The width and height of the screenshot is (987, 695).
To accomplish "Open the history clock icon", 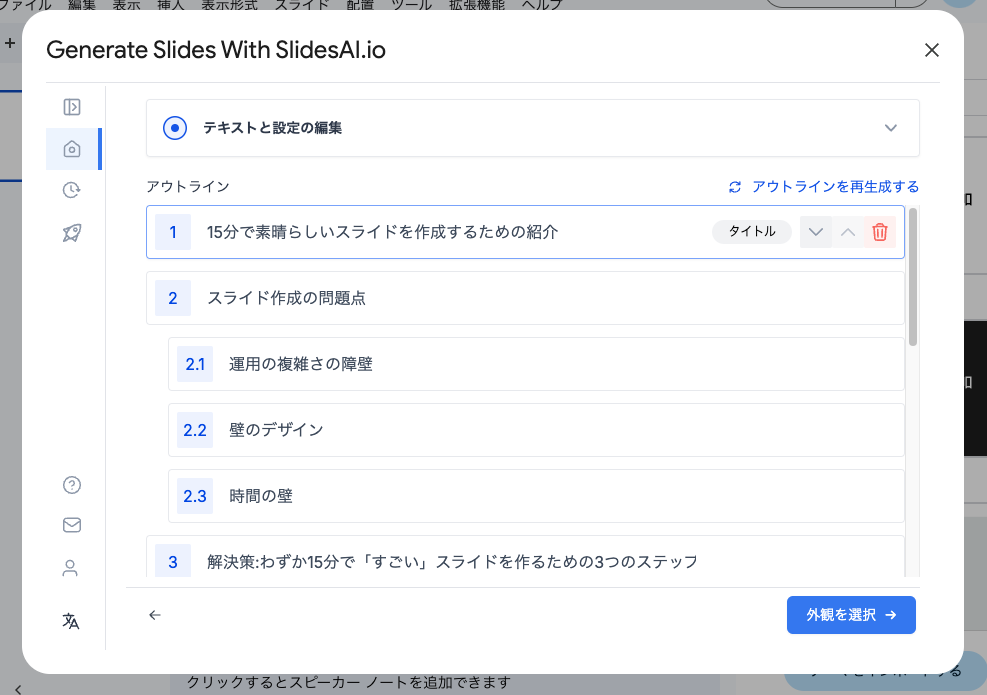I will click(71, 190).
